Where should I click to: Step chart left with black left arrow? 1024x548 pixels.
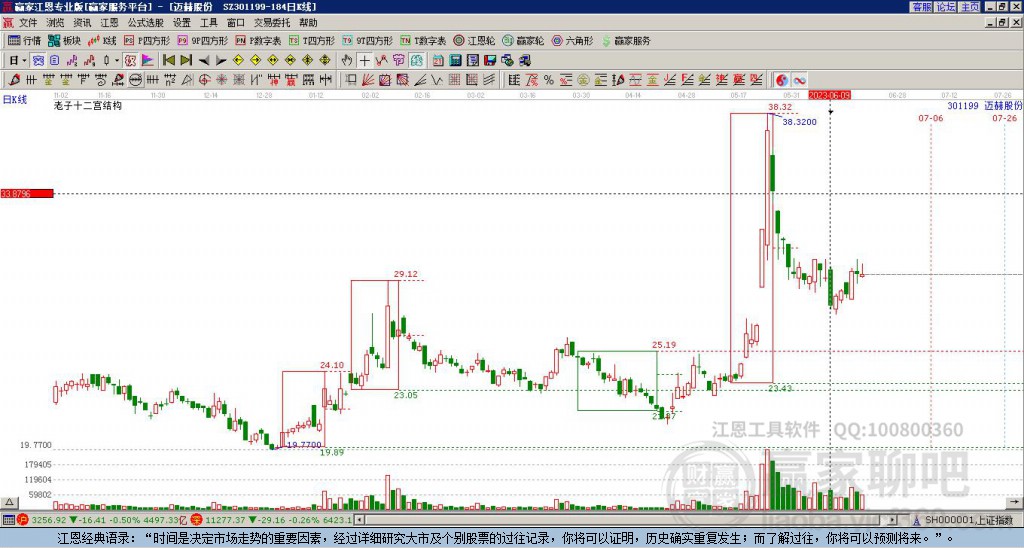point(204,61)
